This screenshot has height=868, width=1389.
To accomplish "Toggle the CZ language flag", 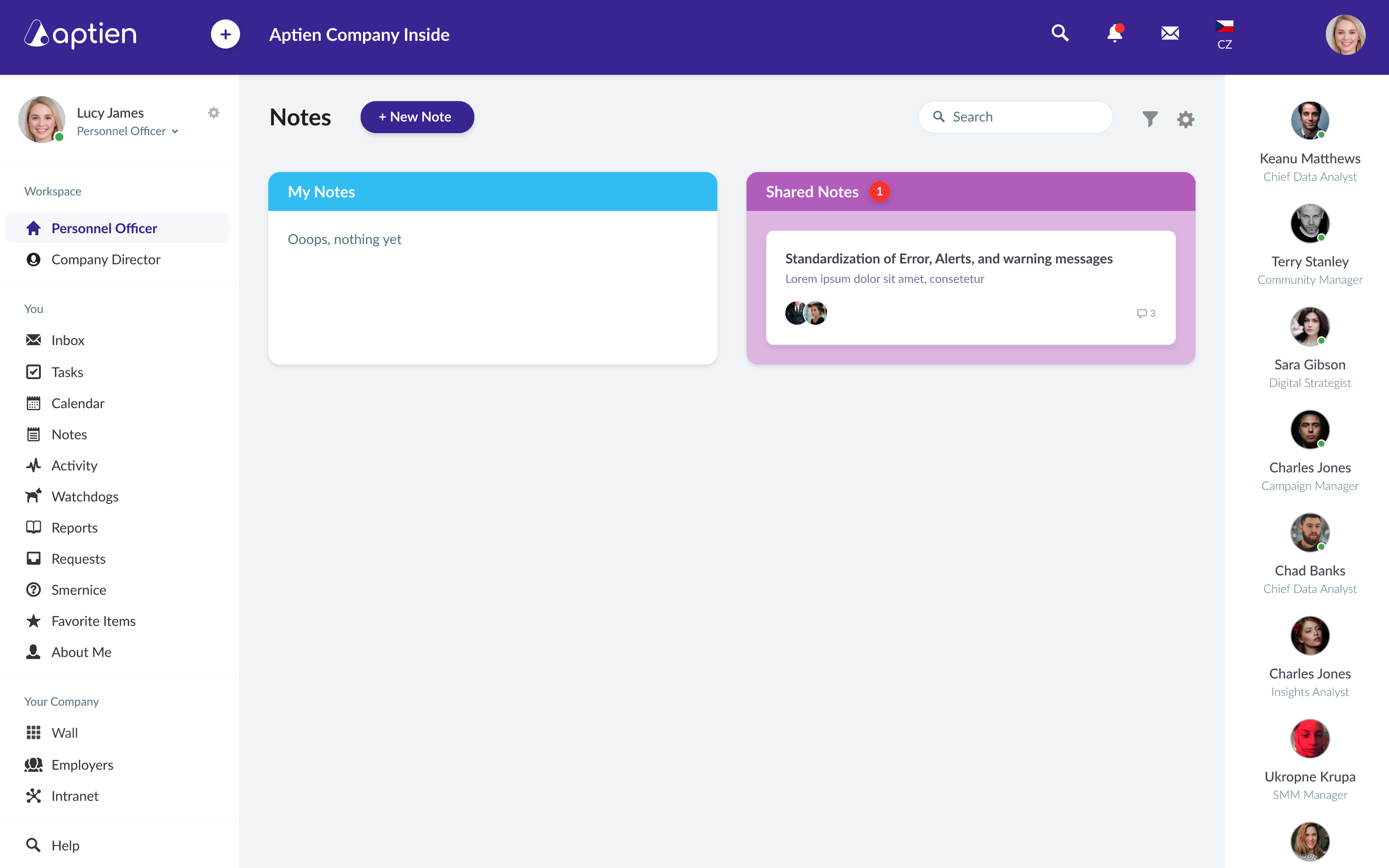I will [x=1224, y=28].
